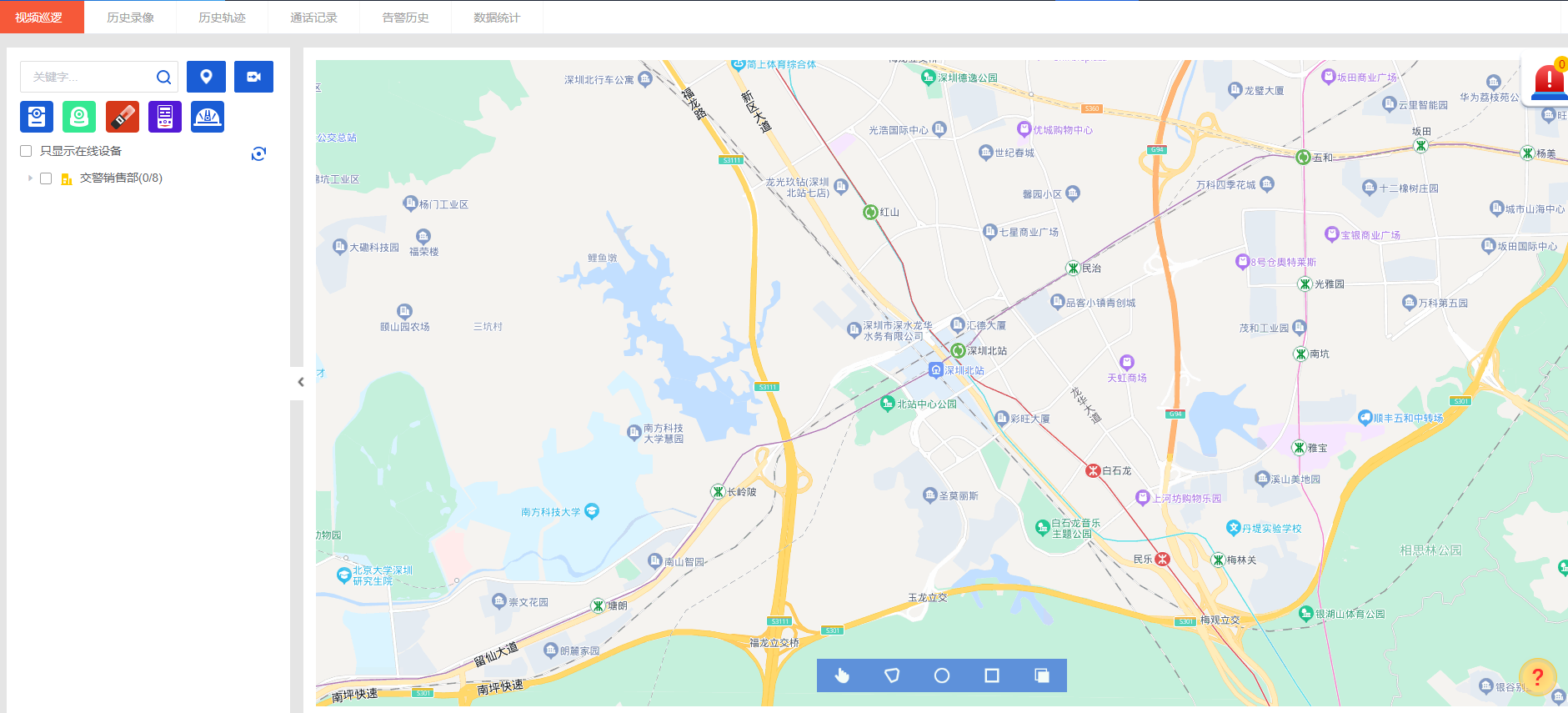
Task: Click the 深圳德逸公园 park marker
Action: pos(928,77)
